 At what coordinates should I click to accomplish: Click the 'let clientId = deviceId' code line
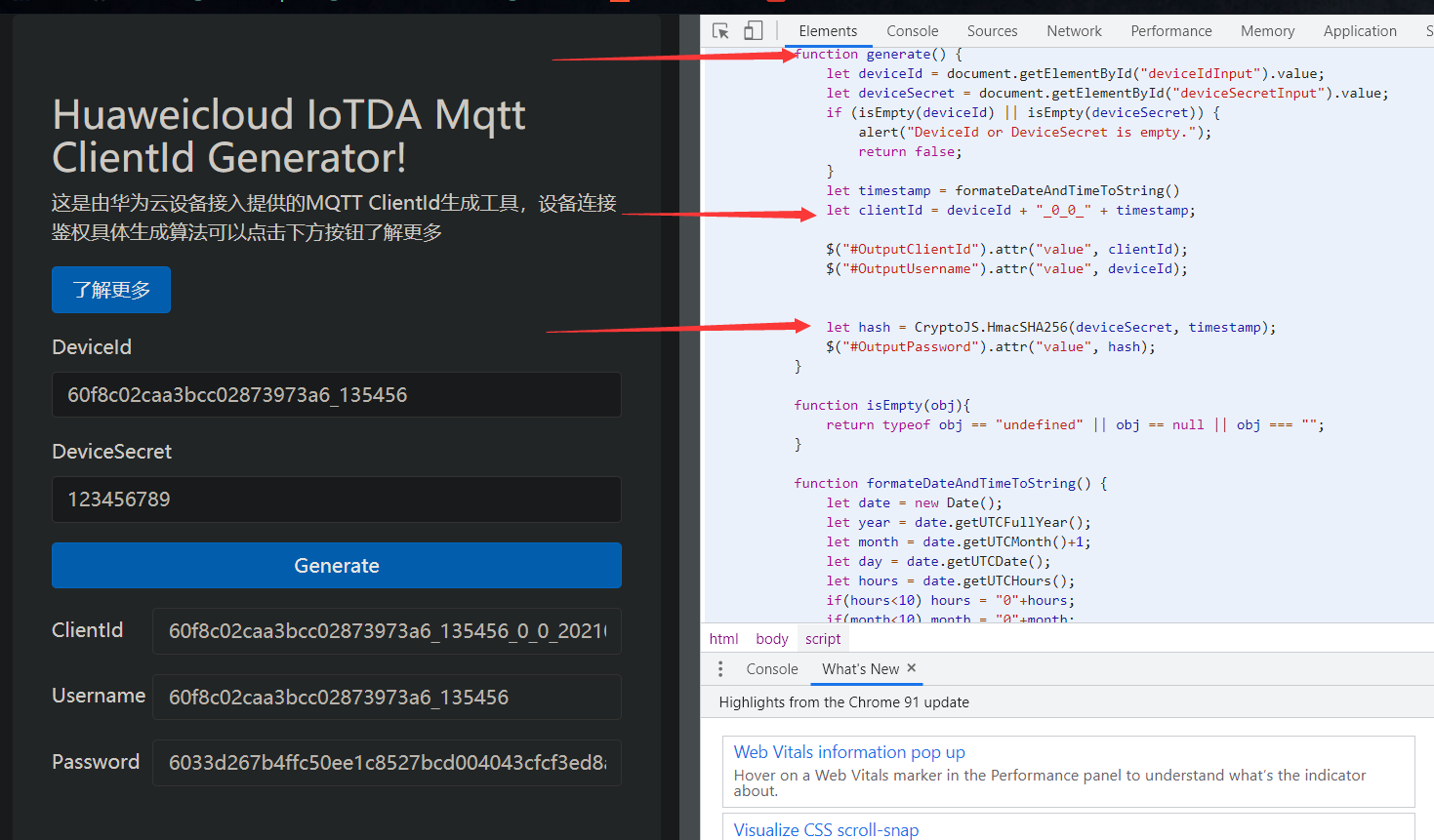(1010, 211)
